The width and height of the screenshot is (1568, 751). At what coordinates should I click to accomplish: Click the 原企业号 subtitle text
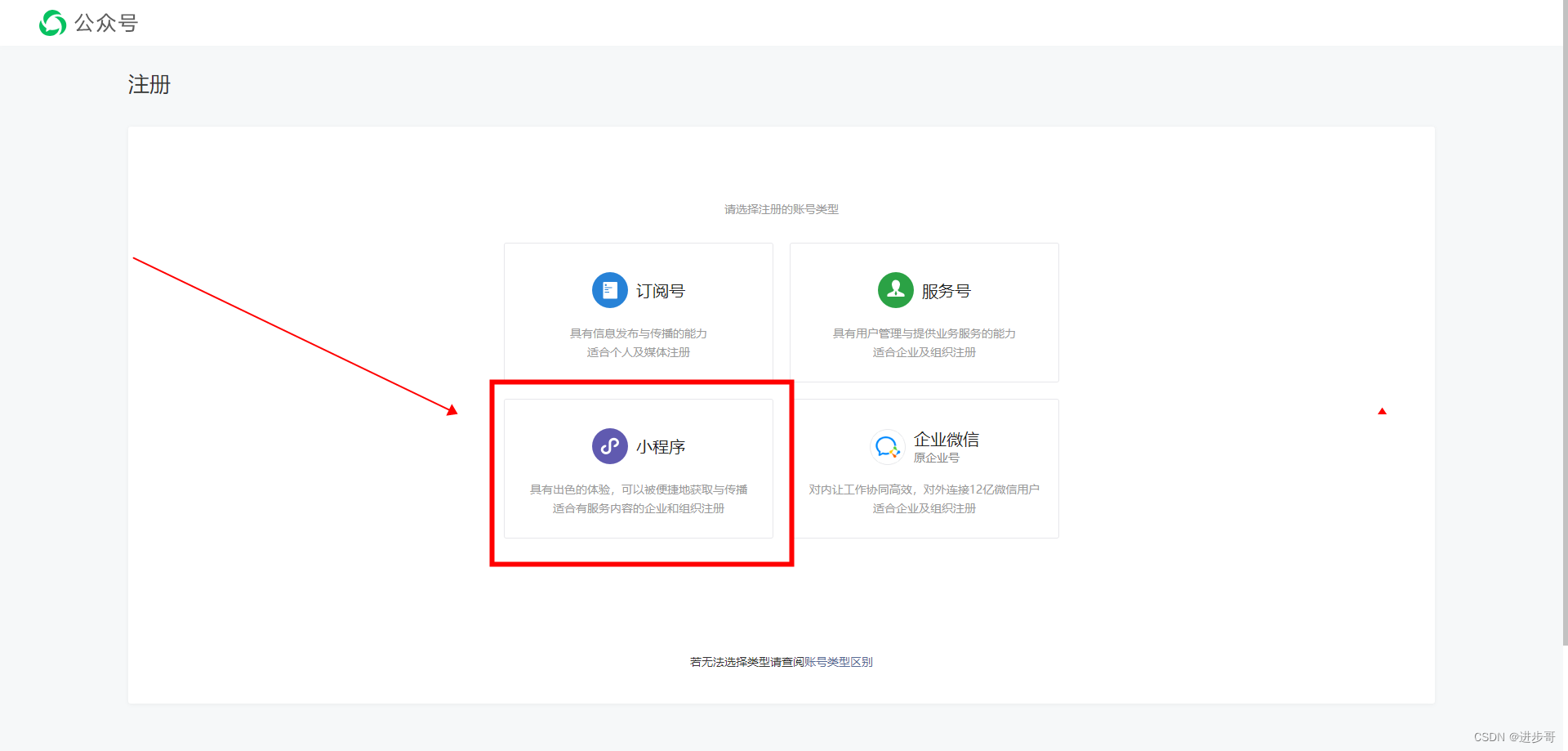pos(937,458)
